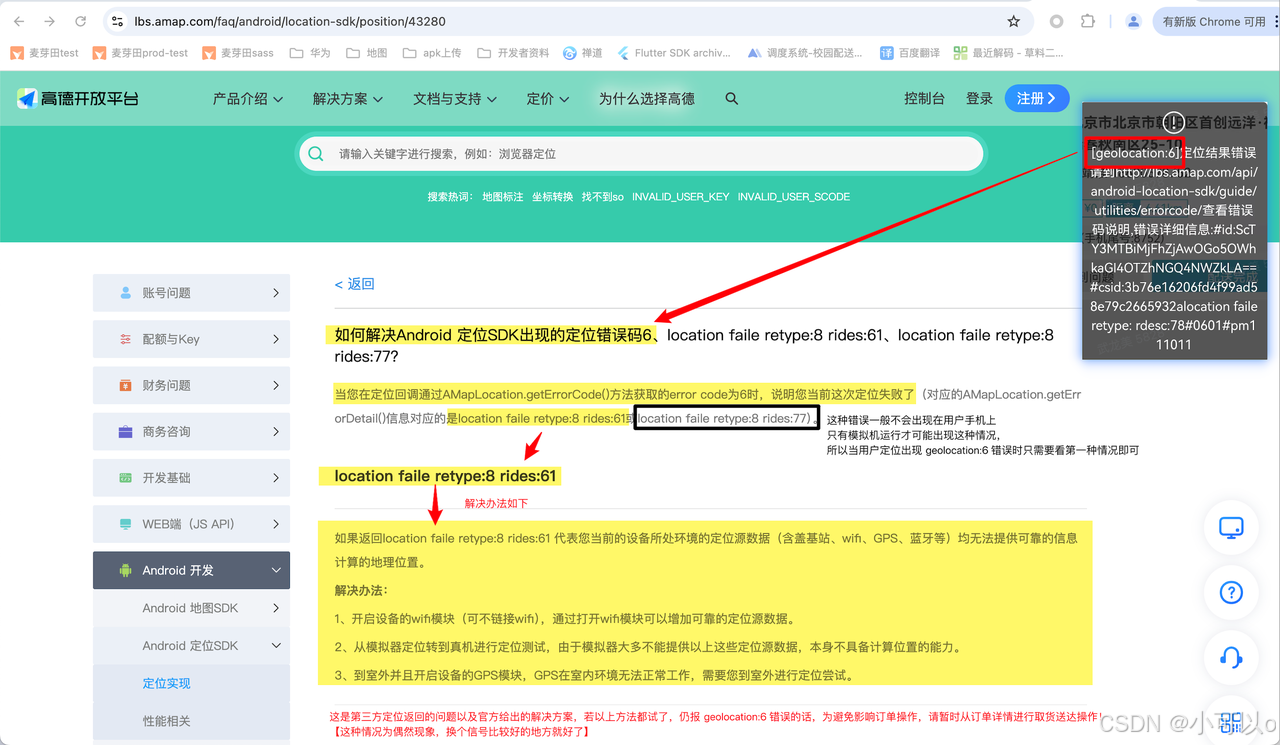Collapse the Android 定位SDK submenu
1280x745 pixels.
point(191,646)
